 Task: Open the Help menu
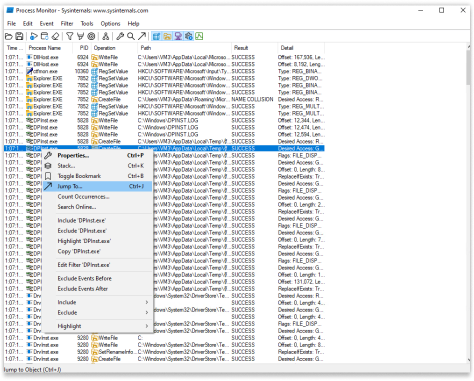pyautogui.click(x=133, y=24)
